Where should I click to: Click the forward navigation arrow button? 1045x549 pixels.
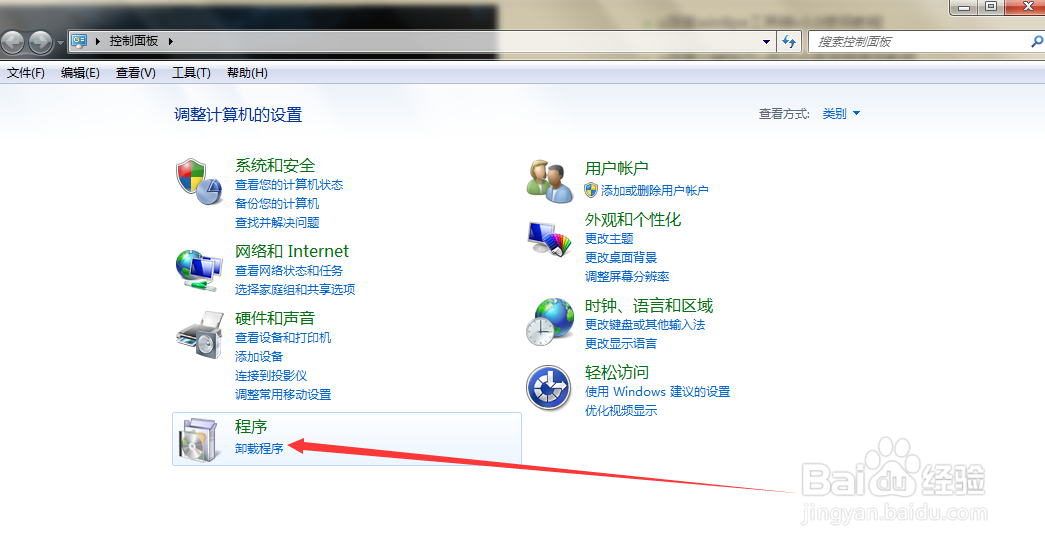click(x=41, y=42)
